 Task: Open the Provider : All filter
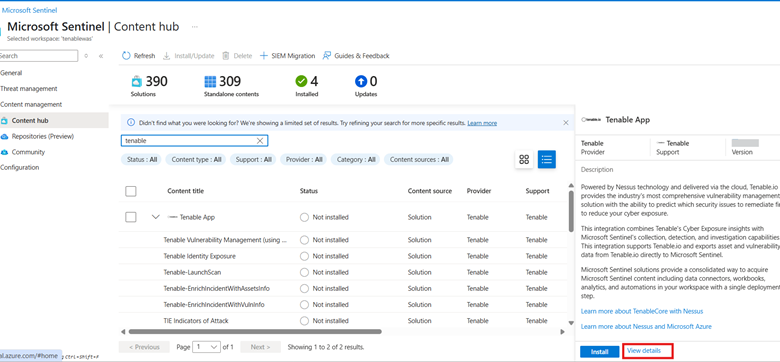click(x=303, y=160)
